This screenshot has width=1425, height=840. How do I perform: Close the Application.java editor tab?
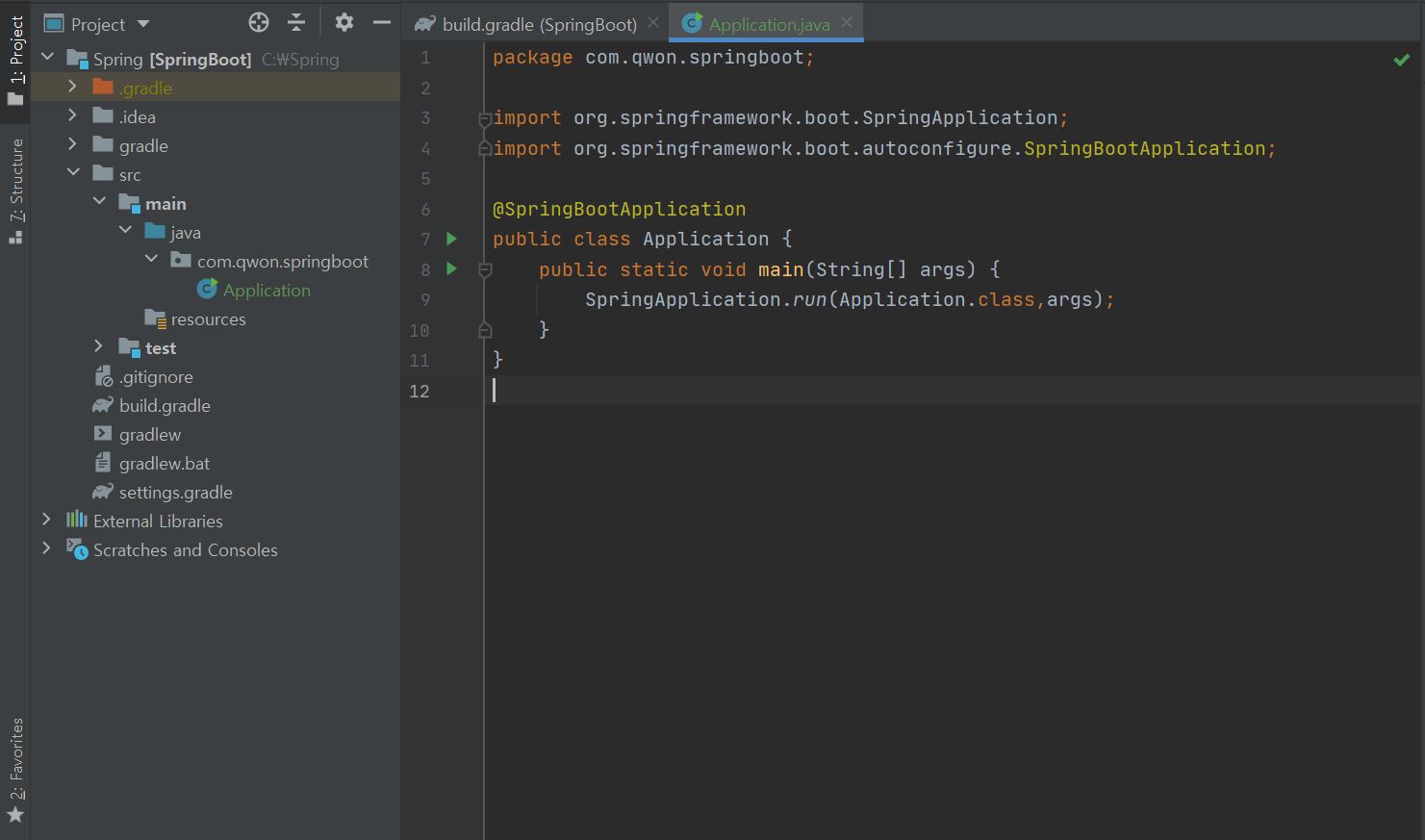pos(847,23)
